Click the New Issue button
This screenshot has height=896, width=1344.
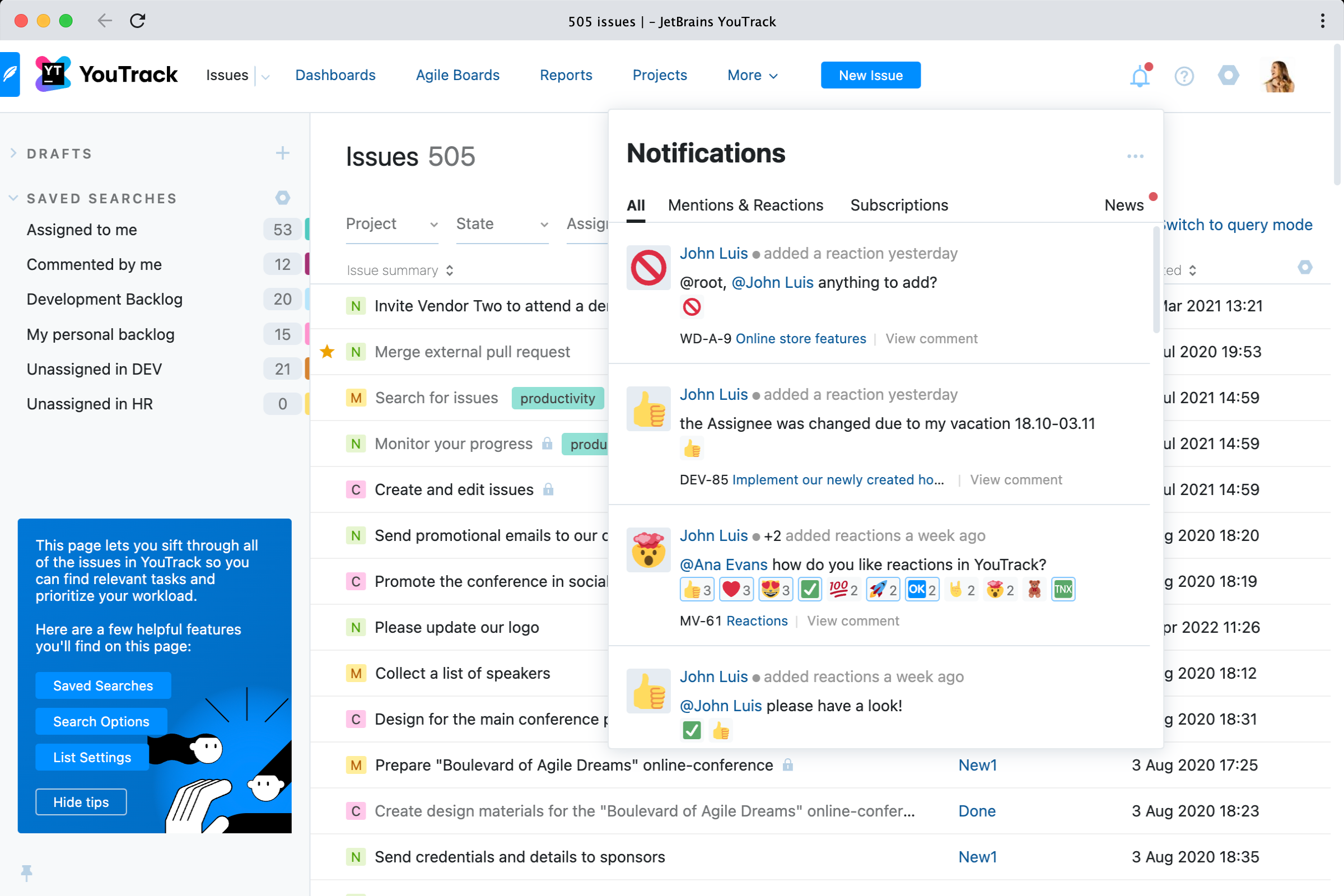pos(870,76)
